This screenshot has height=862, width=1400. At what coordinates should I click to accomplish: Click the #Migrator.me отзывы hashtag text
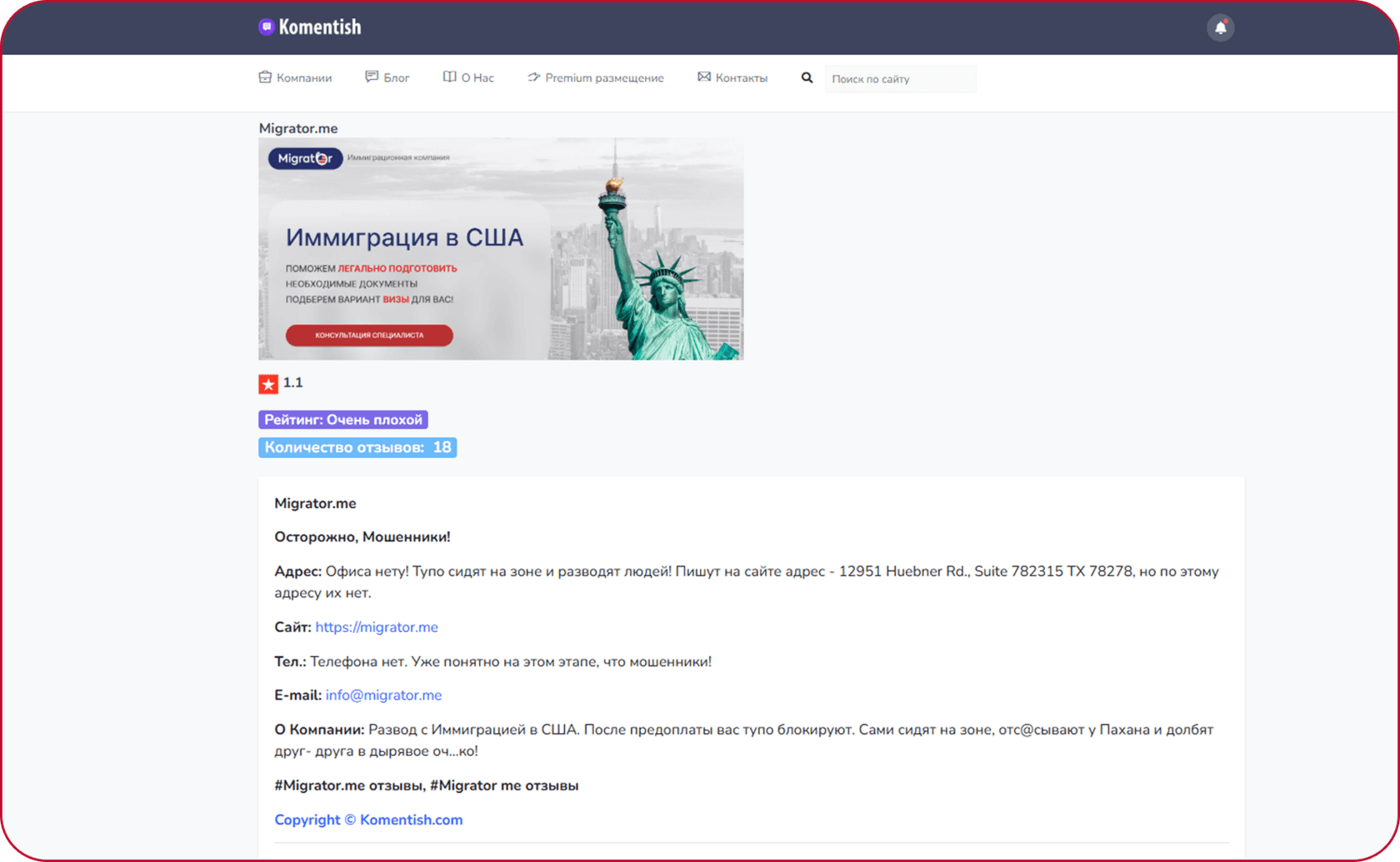[349, 785]
